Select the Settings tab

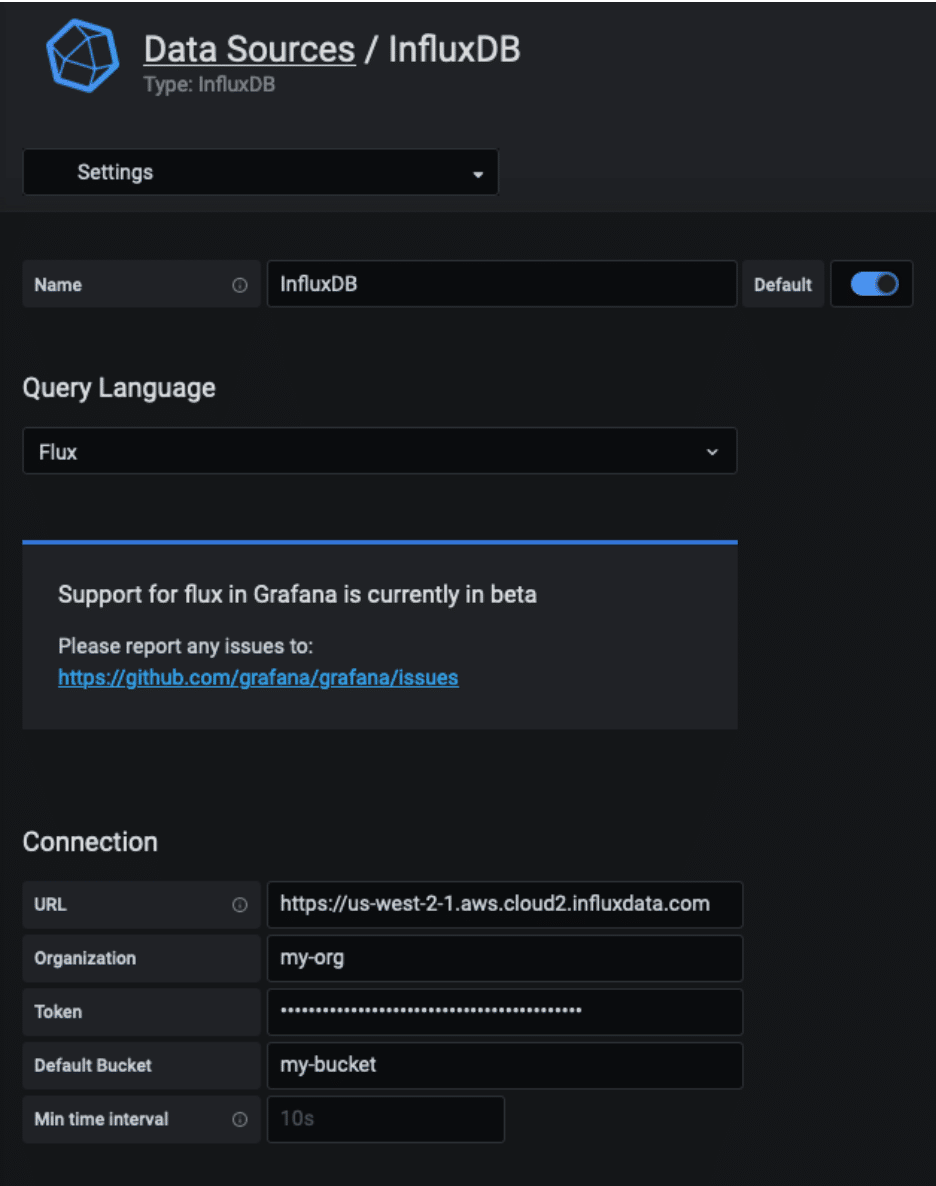pyautogui.click(x=115, y=172)
